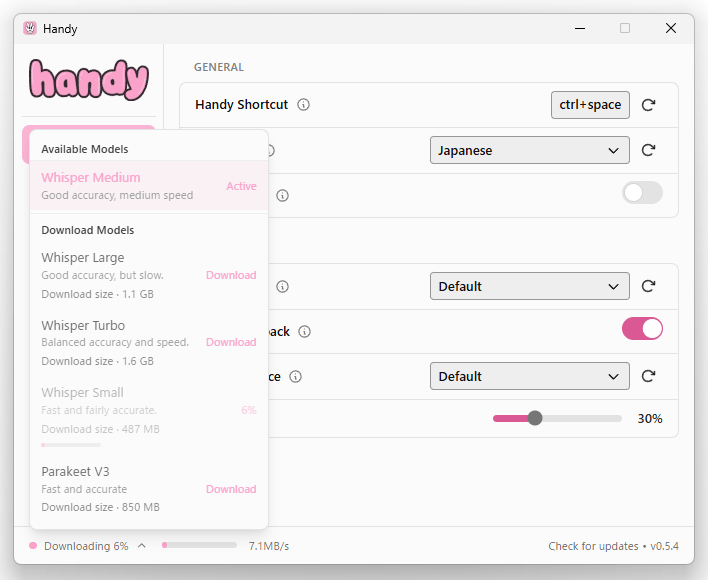The height and width of the screenshot is (580, 708).
Task: Open the Default dropdown above the 30% slider
Action: click(529, 376)
